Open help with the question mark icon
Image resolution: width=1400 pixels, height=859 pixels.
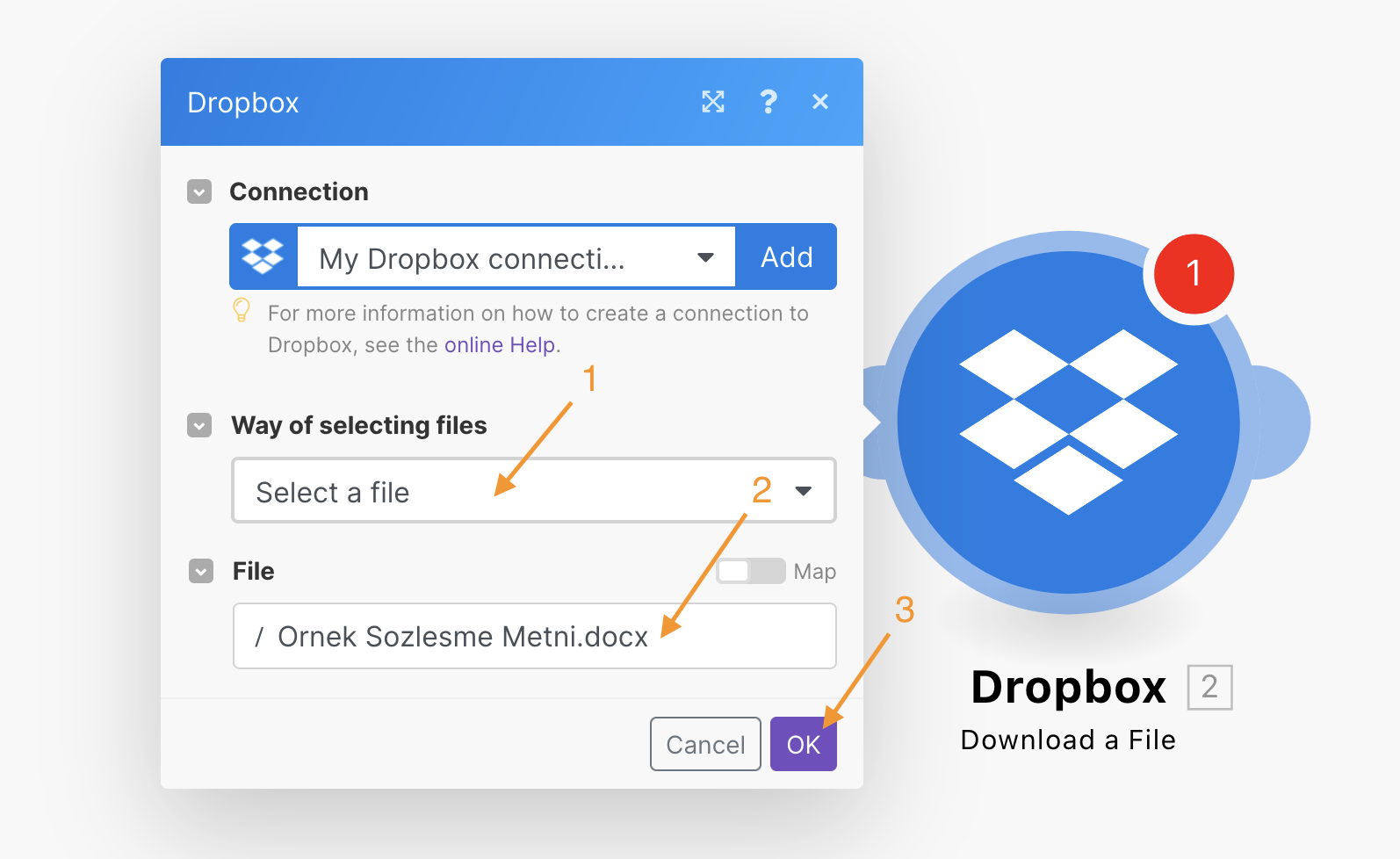click(x=768, y=102)
